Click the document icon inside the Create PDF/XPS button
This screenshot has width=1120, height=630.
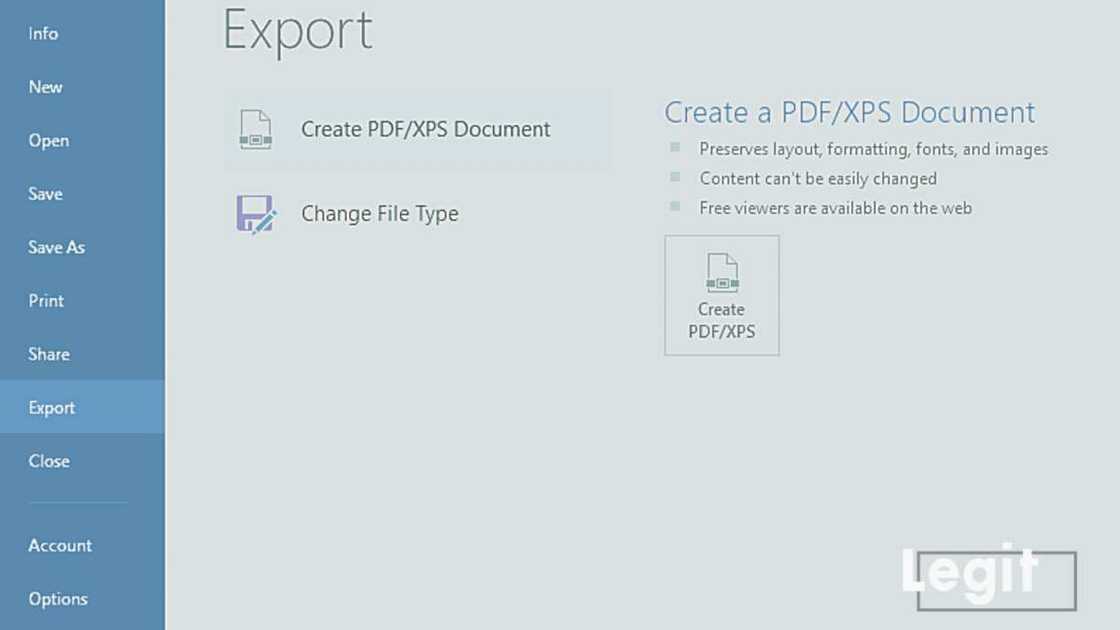[x=722, y=273]
